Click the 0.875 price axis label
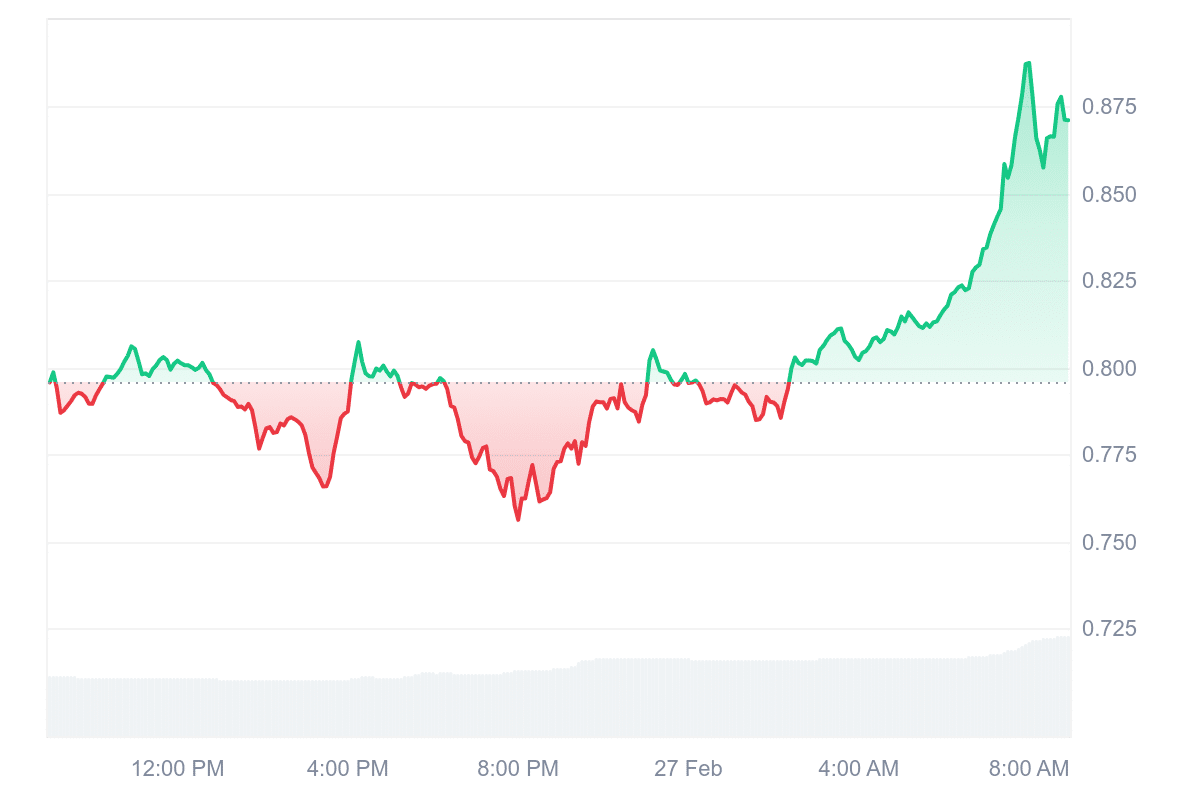The width and height of the screenshot is (1200, 800). [1108, 107]
